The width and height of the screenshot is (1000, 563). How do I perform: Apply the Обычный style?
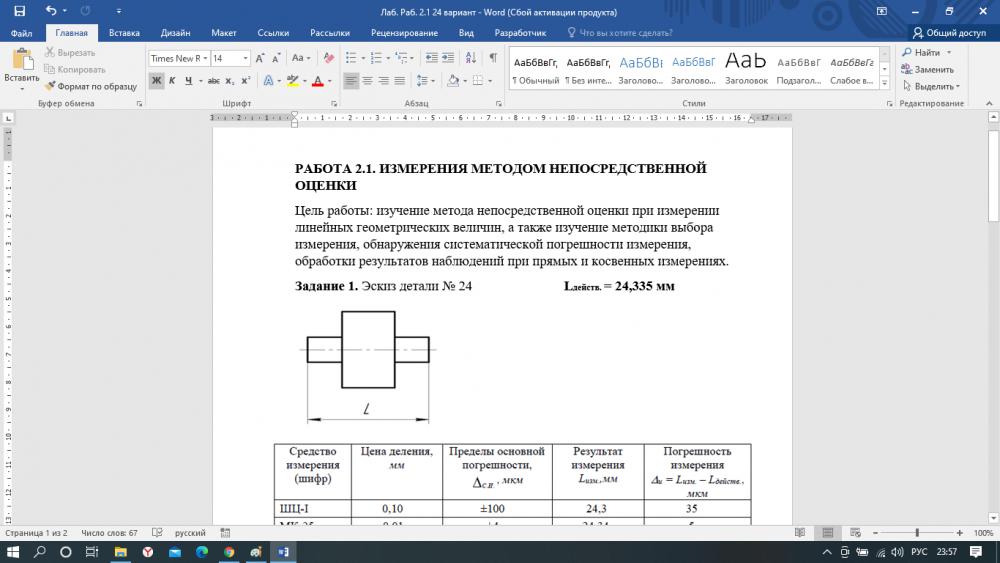pos(536,69)
